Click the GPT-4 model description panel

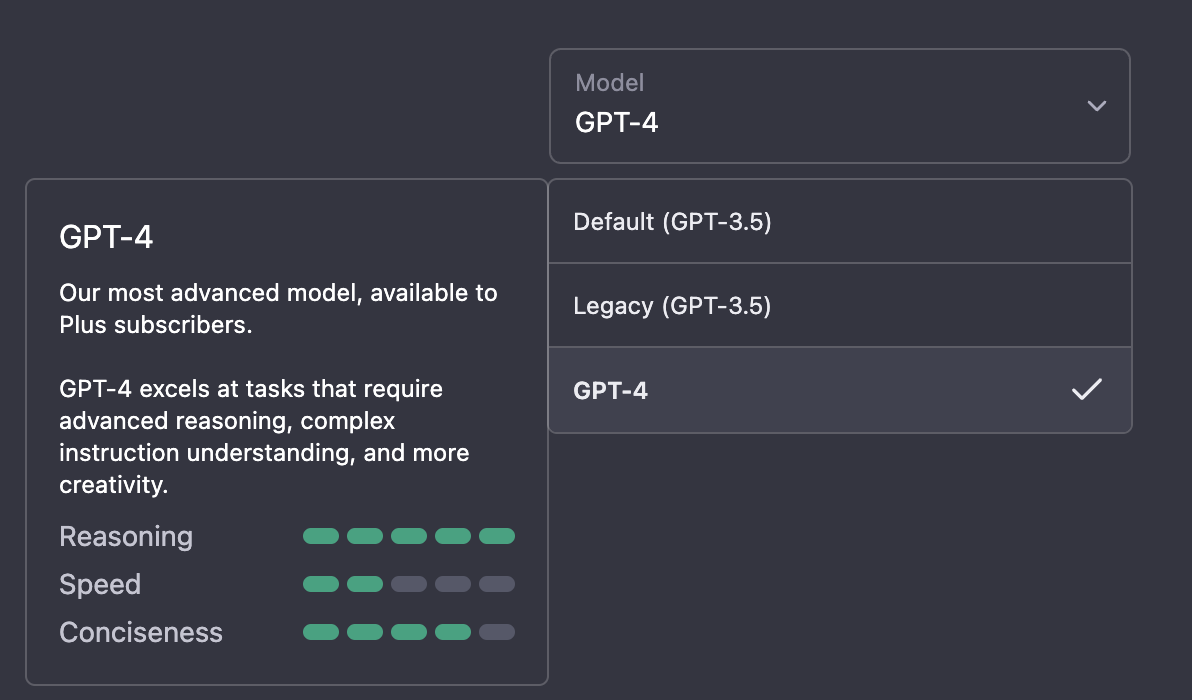287,430
